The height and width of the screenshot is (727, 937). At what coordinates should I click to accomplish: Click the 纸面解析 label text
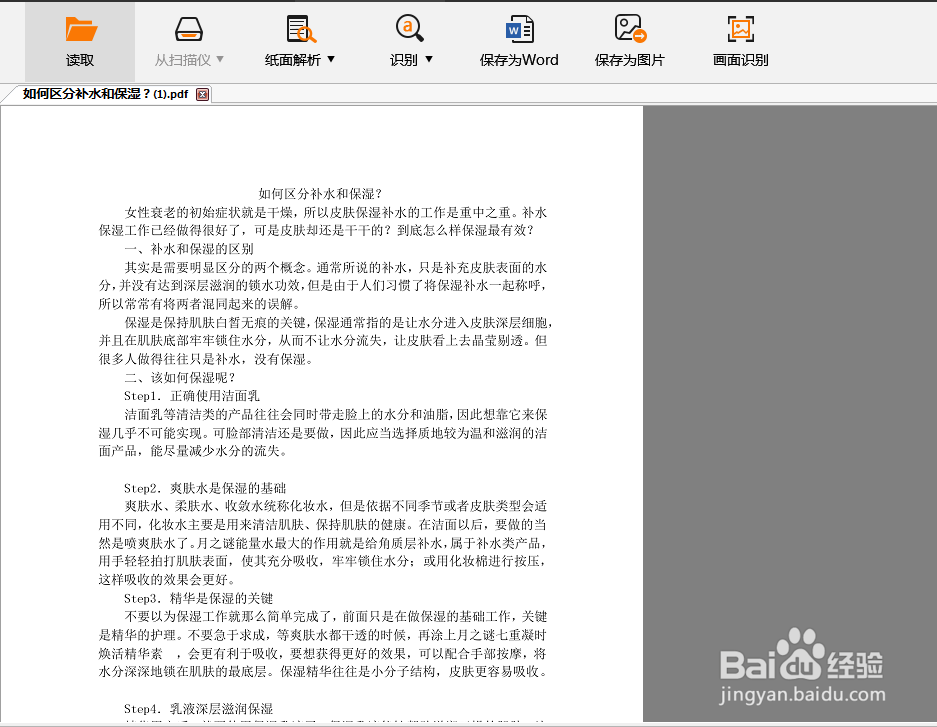coord(293,60)
